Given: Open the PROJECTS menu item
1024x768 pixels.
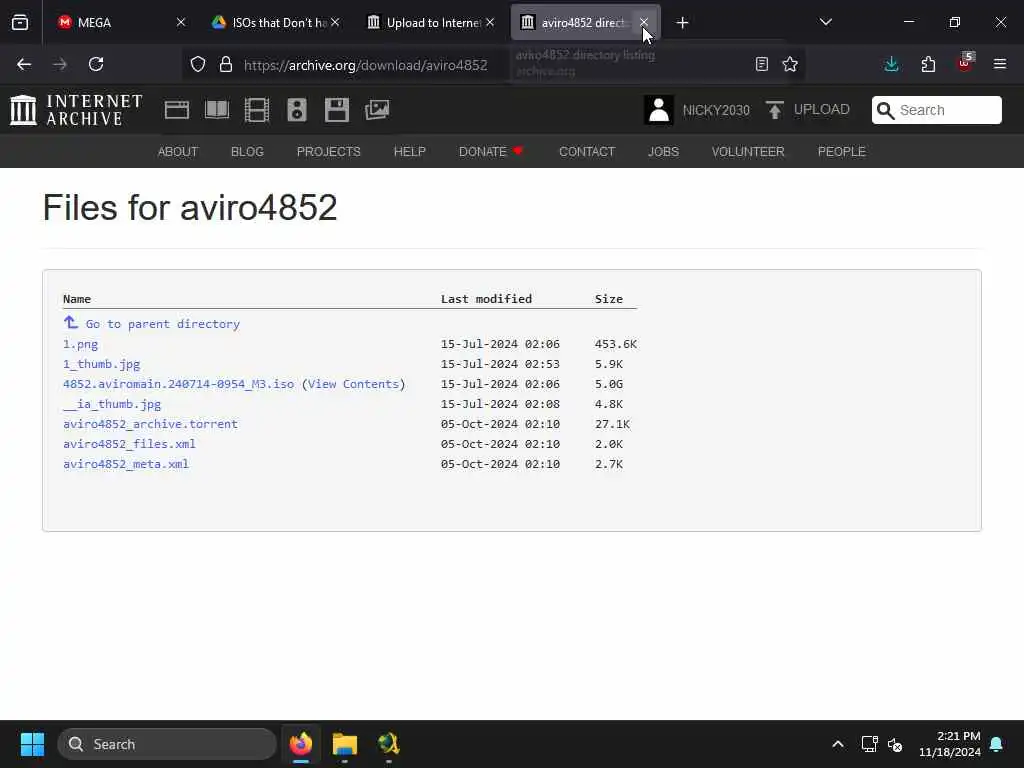Looking at the screenshot, I should point(328,152).
